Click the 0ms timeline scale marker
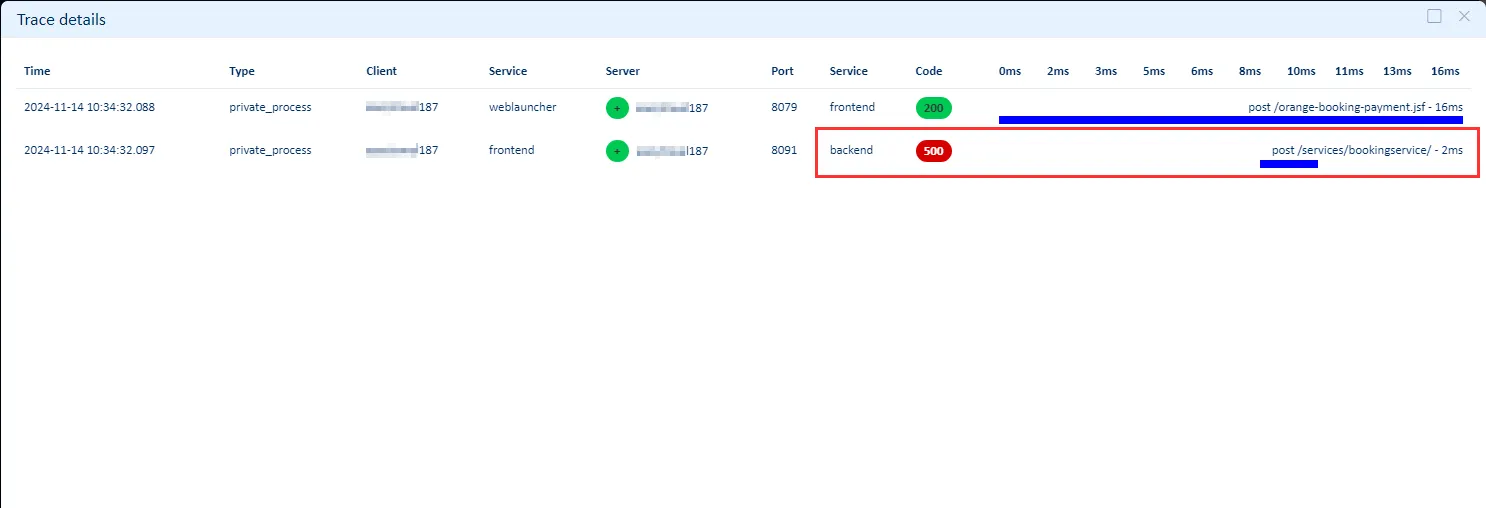 [1010, 71]
